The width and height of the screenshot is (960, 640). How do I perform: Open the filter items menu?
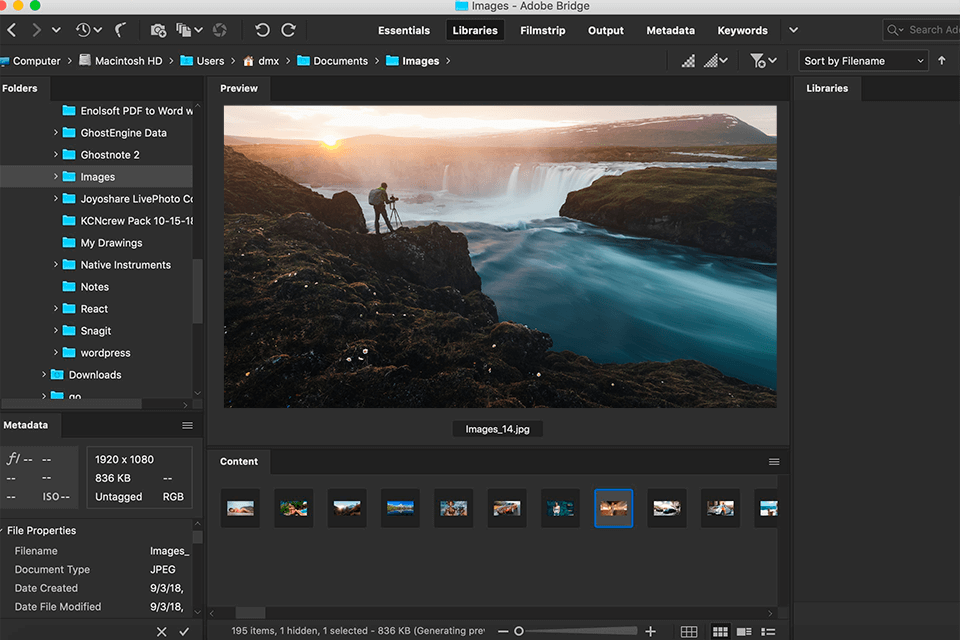(758, 60)
